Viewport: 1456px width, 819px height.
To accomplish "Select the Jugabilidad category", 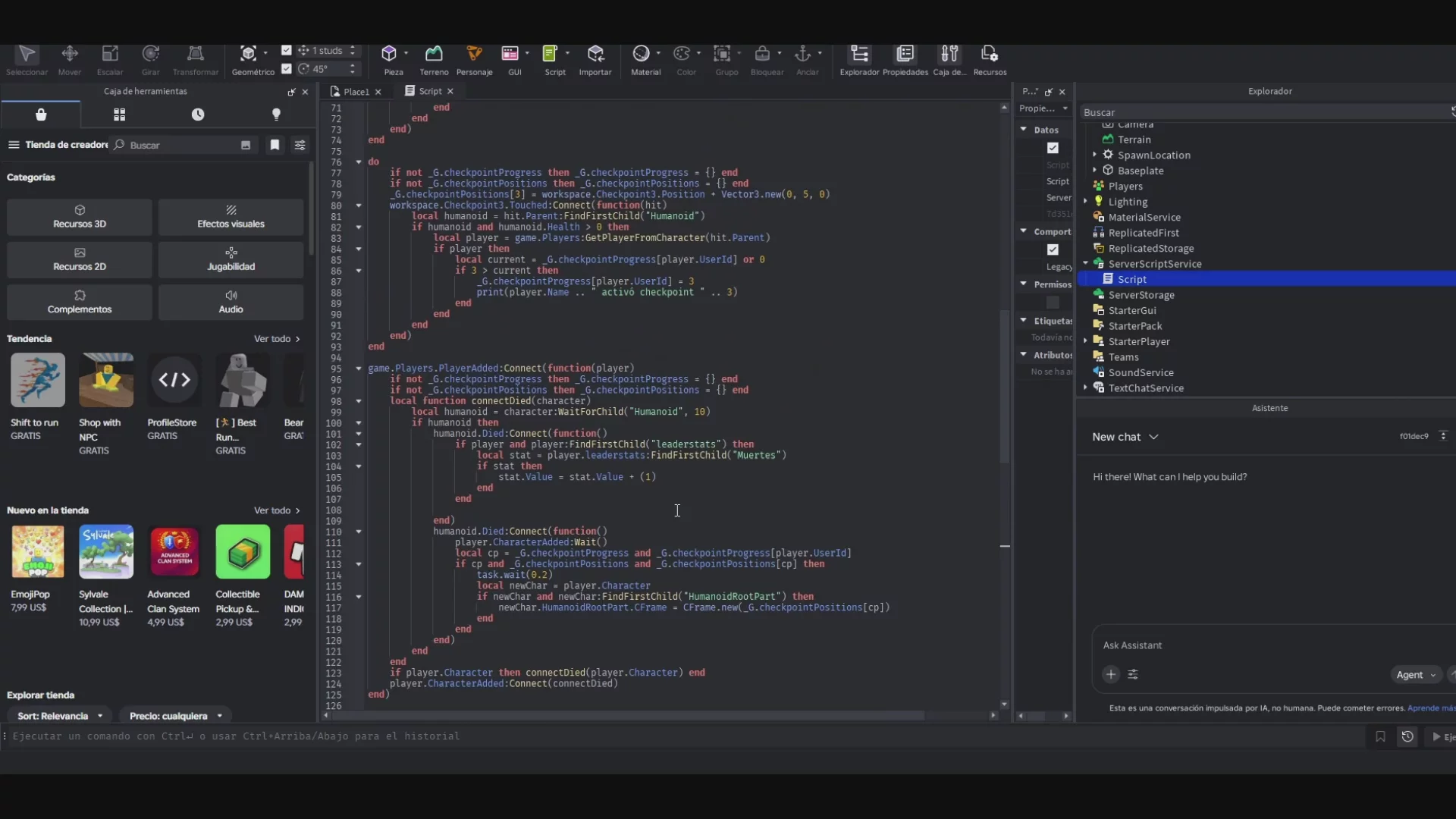I will (231, 259).
